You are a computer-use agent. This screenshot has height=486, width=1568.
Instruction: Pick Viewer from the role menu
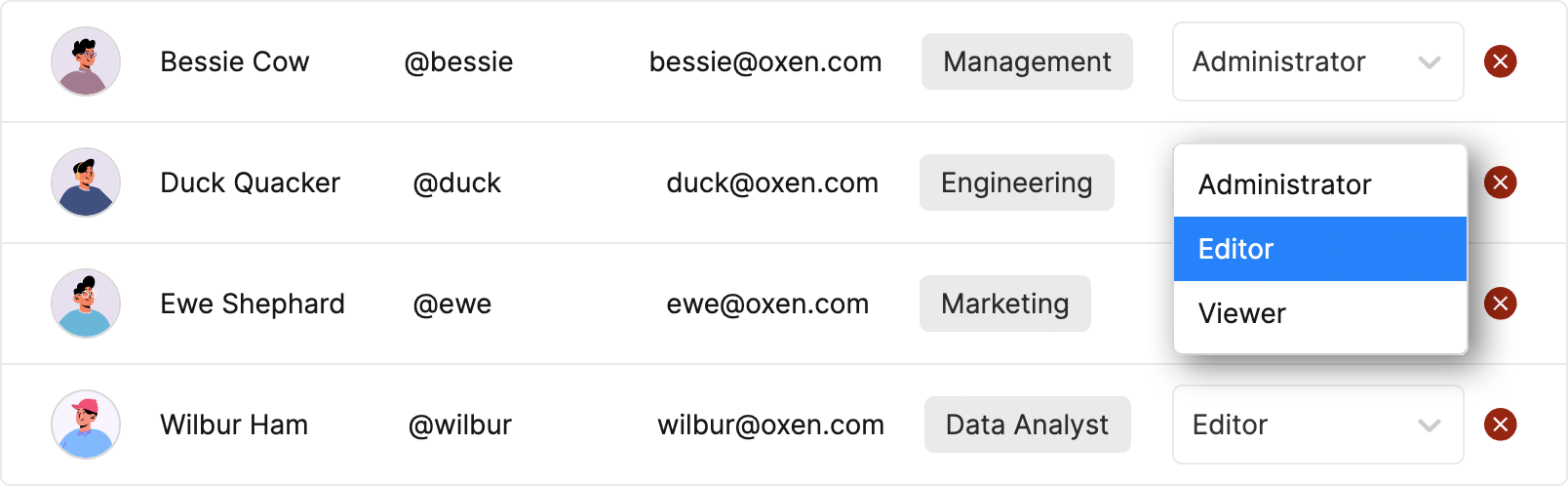(1320, 313)
